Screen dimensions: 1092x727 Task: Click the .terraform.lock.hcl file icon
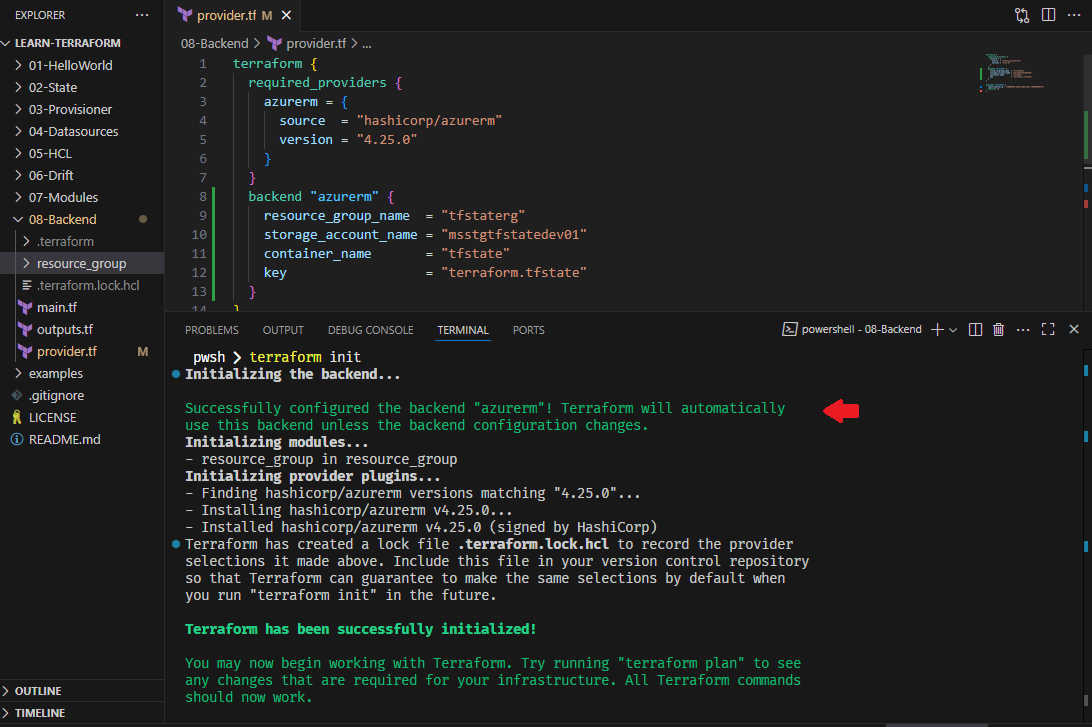pyautogui.click(x=27, y=286)
